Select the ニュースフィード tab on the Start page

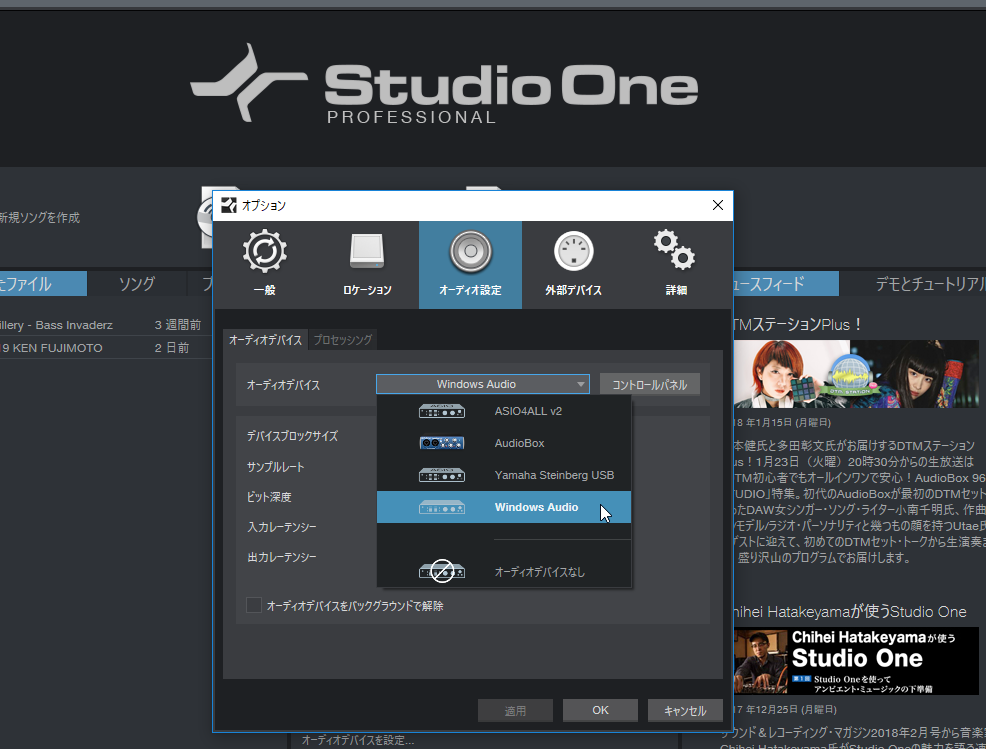coord(786,284)
